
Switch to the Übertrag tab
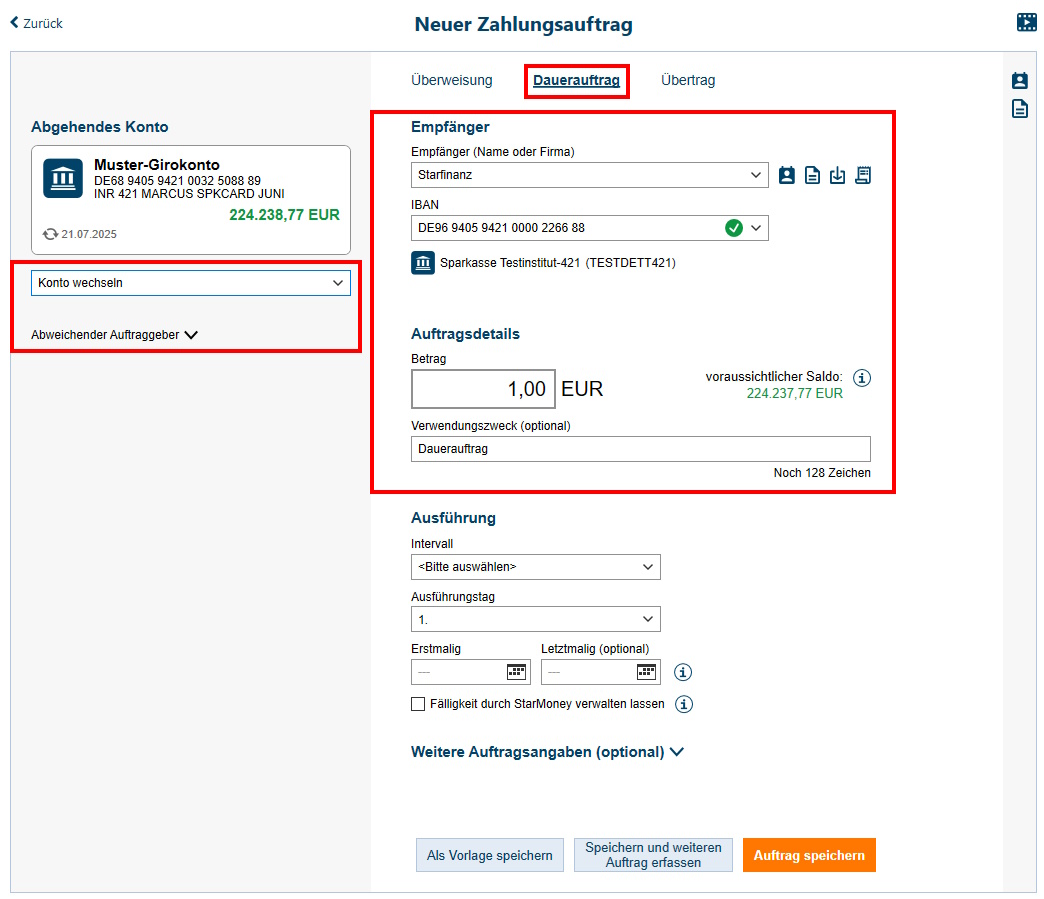pos(688,80)
